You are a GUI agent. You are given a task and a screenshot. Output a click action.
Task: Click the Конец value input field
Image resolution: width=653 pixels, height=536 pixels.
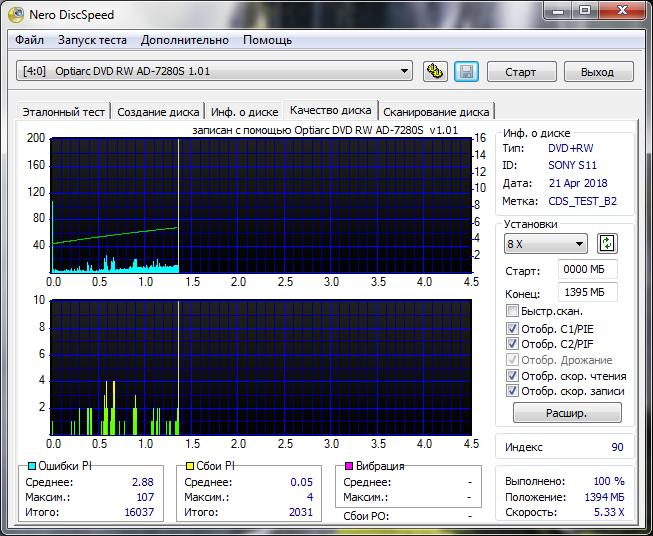pos(589,292)
